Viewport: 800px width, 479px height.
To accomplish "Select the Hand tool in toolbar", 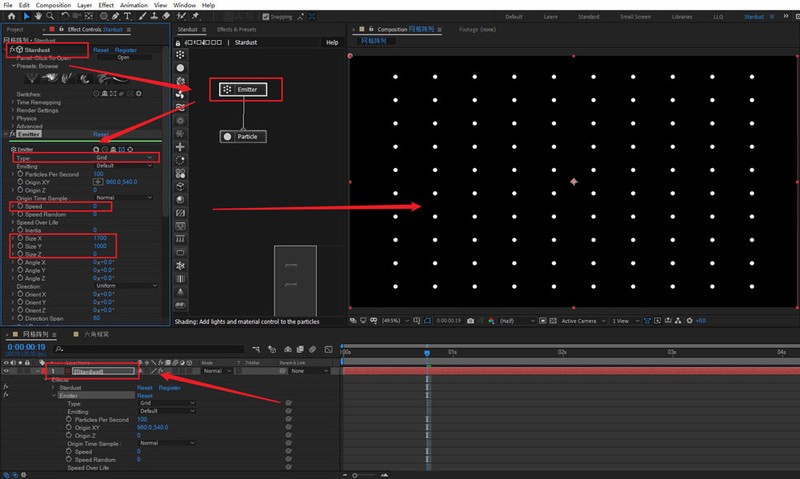I will point(37,17).
